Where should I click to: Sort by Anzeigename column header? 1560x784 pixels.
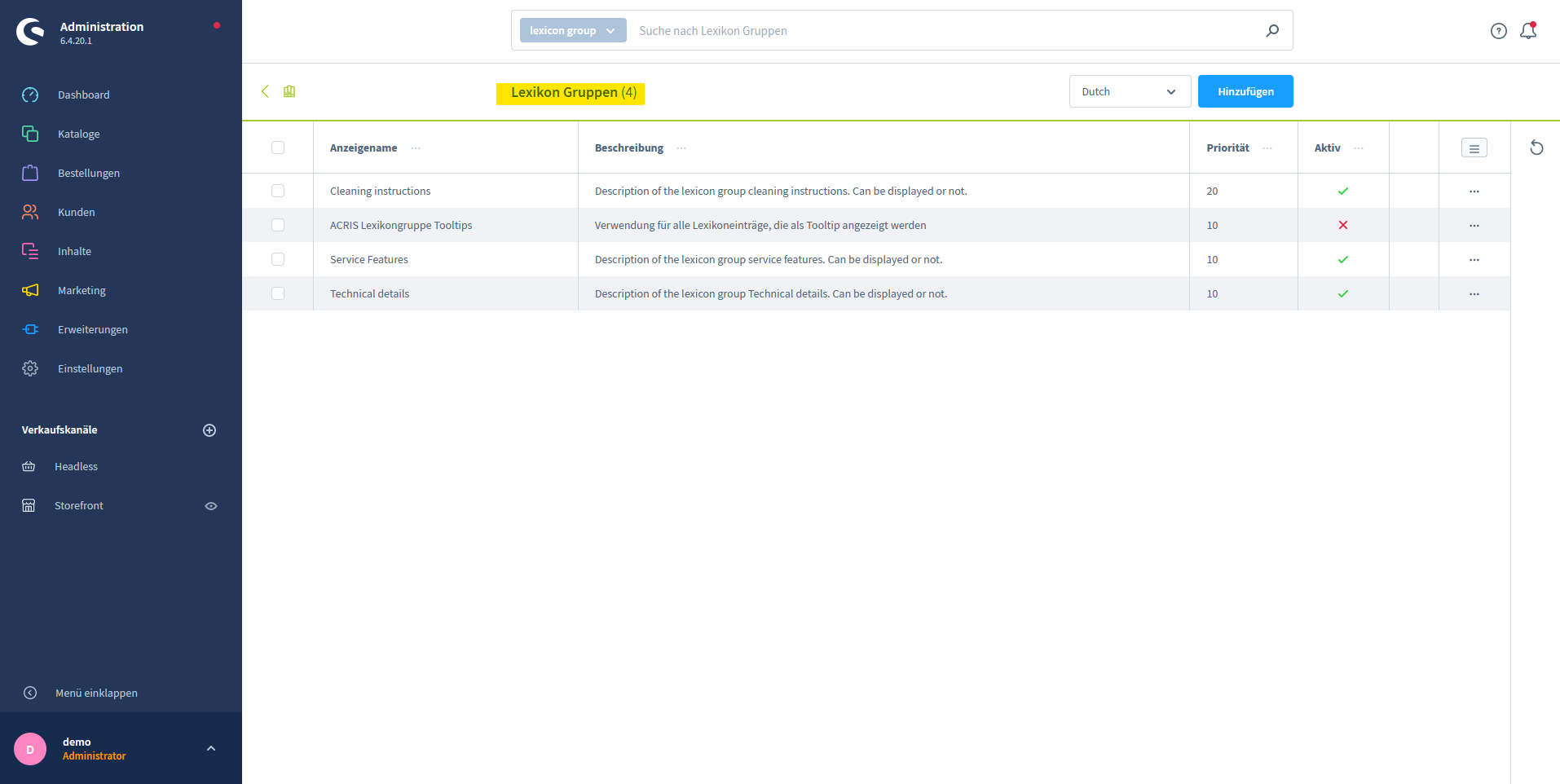364,148
